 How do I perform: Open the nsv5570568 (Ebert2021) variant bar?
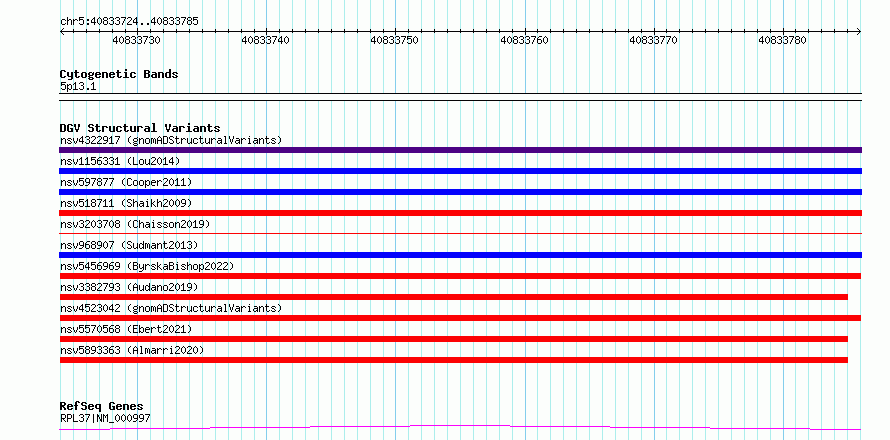click(454, 339)
